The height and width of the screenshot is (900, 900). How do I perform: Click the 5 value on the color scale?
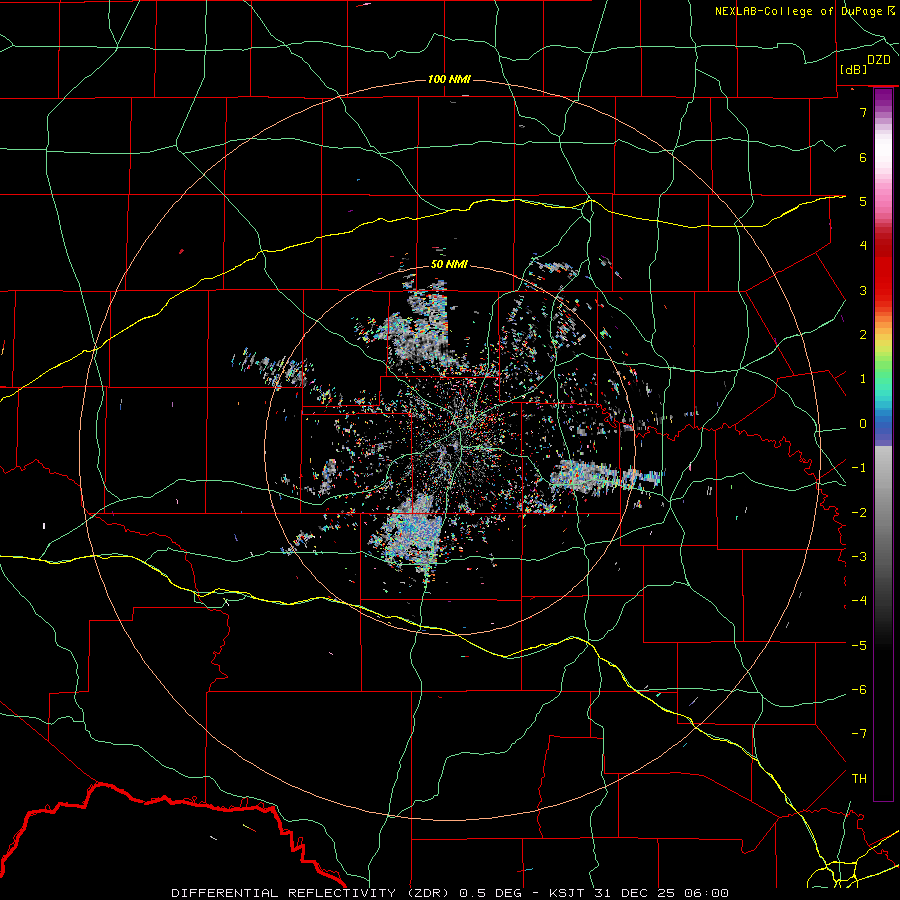tap(863, 201)
